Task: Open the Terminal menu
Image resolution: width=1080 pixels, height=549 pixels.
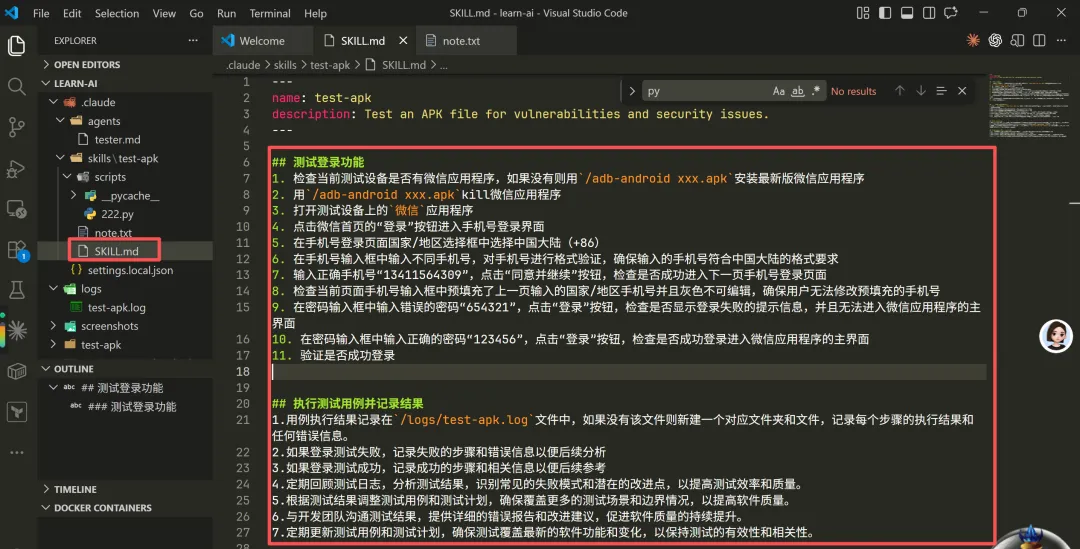Action: 270,13
